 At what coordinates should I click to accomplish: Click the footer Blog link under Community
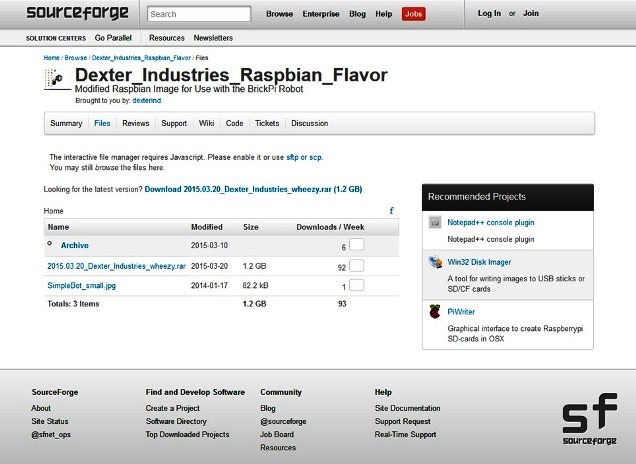point(268,408)
